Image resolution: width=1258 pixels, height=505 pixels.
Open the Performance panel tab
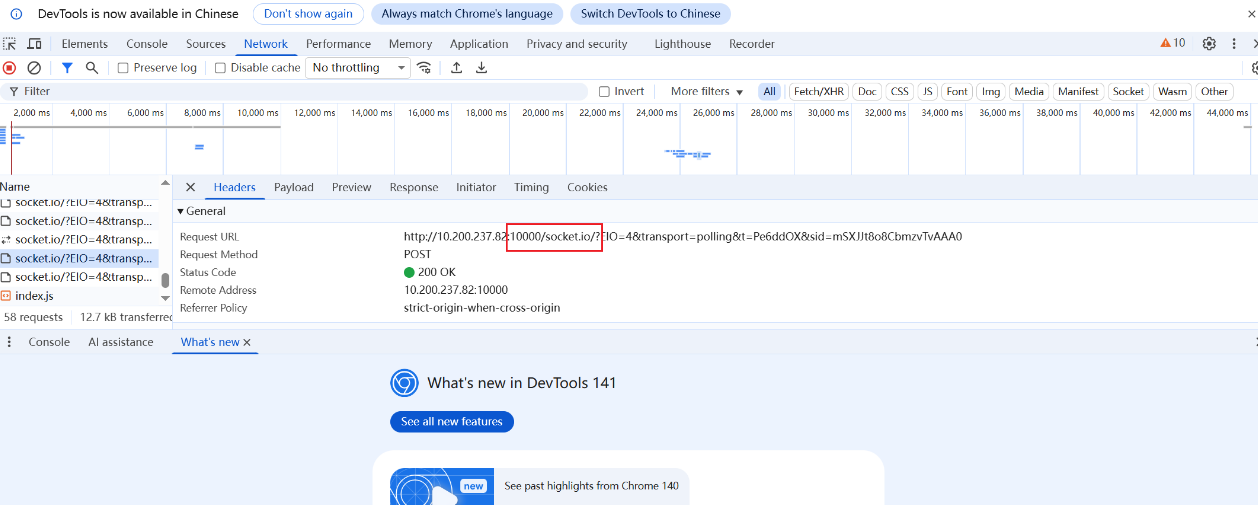(338, 44)
